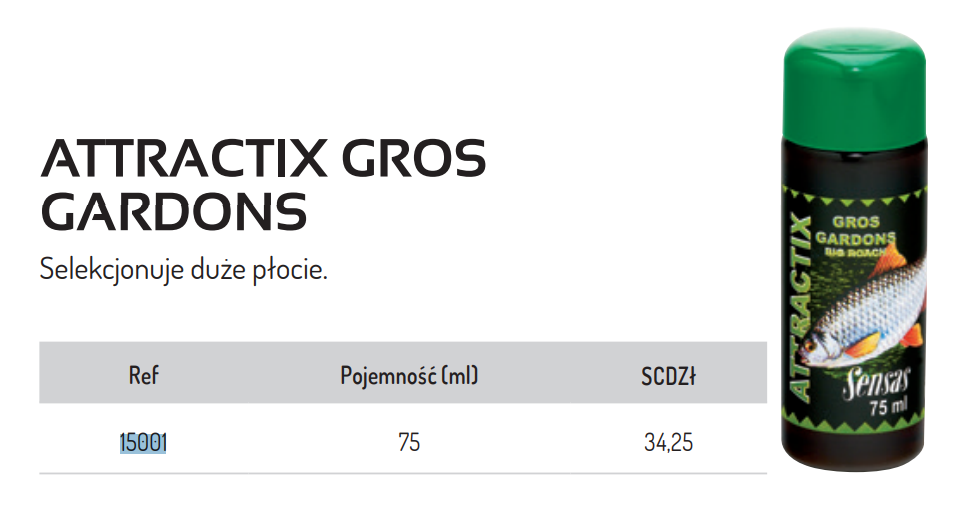Click the green bottle cap
The image size is (969, 528).
point(855,84)
